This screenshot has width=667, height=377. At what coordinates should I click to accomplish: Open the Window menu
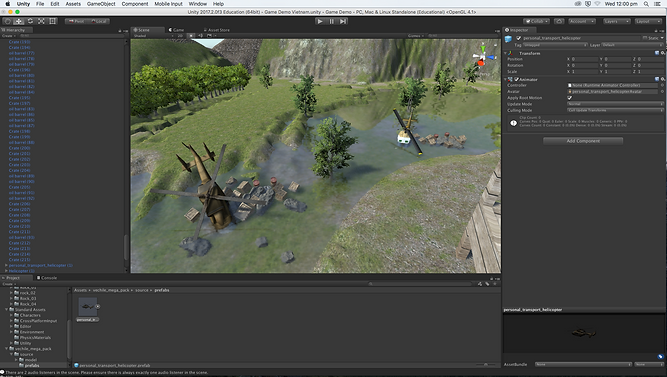[197, 4]
